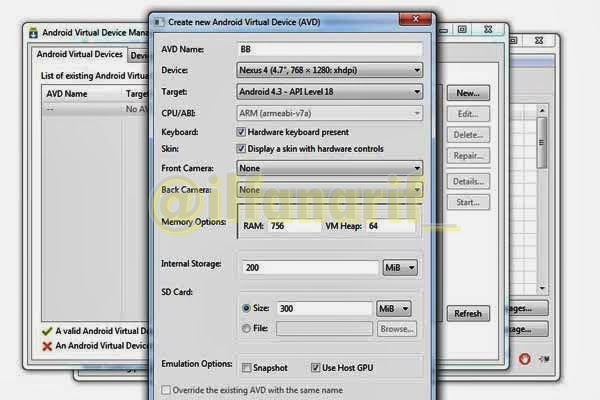600x400 pixels.
Task: Select the SD Card File radio button
Action: coord(246,328)
